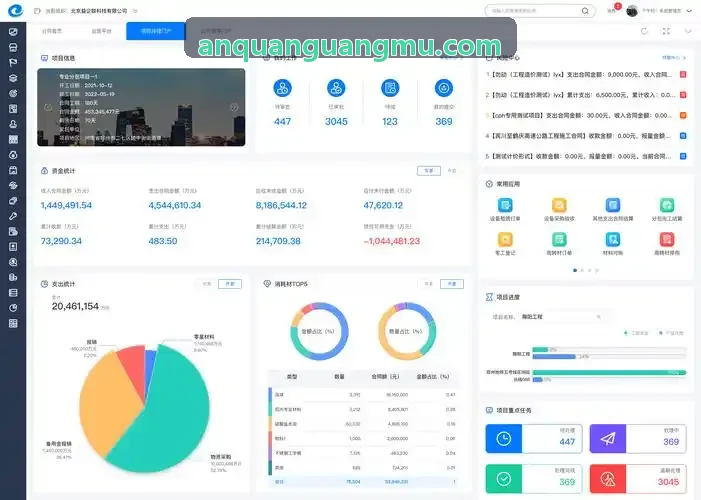
Task: Open the wrench icon in the left sidebar
Action: (x=13, y=216)
